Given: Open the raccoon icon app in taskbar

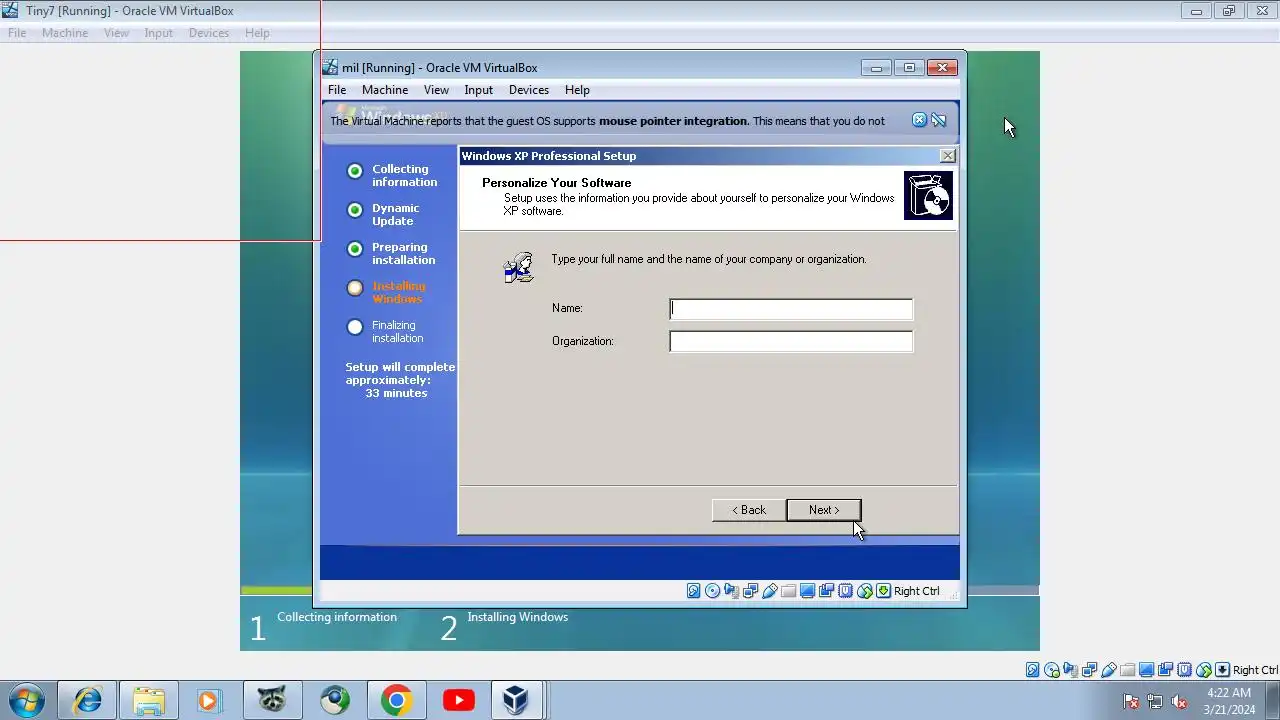Looking at the screenshot, I should pyautogui.click(x=272, y=700).
